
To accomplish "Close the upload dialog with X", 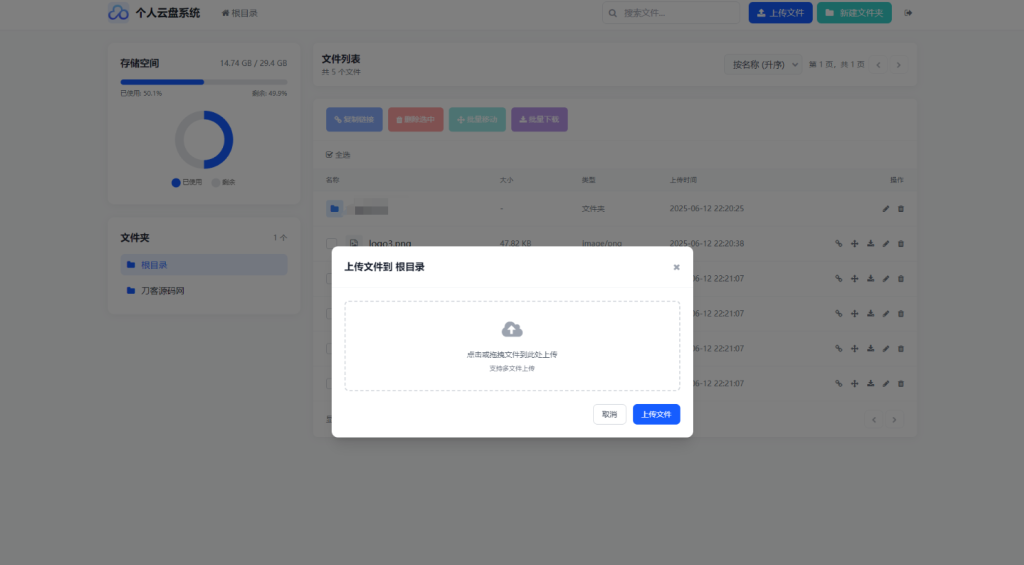I will pyautogui.click(x=677, y=267).
